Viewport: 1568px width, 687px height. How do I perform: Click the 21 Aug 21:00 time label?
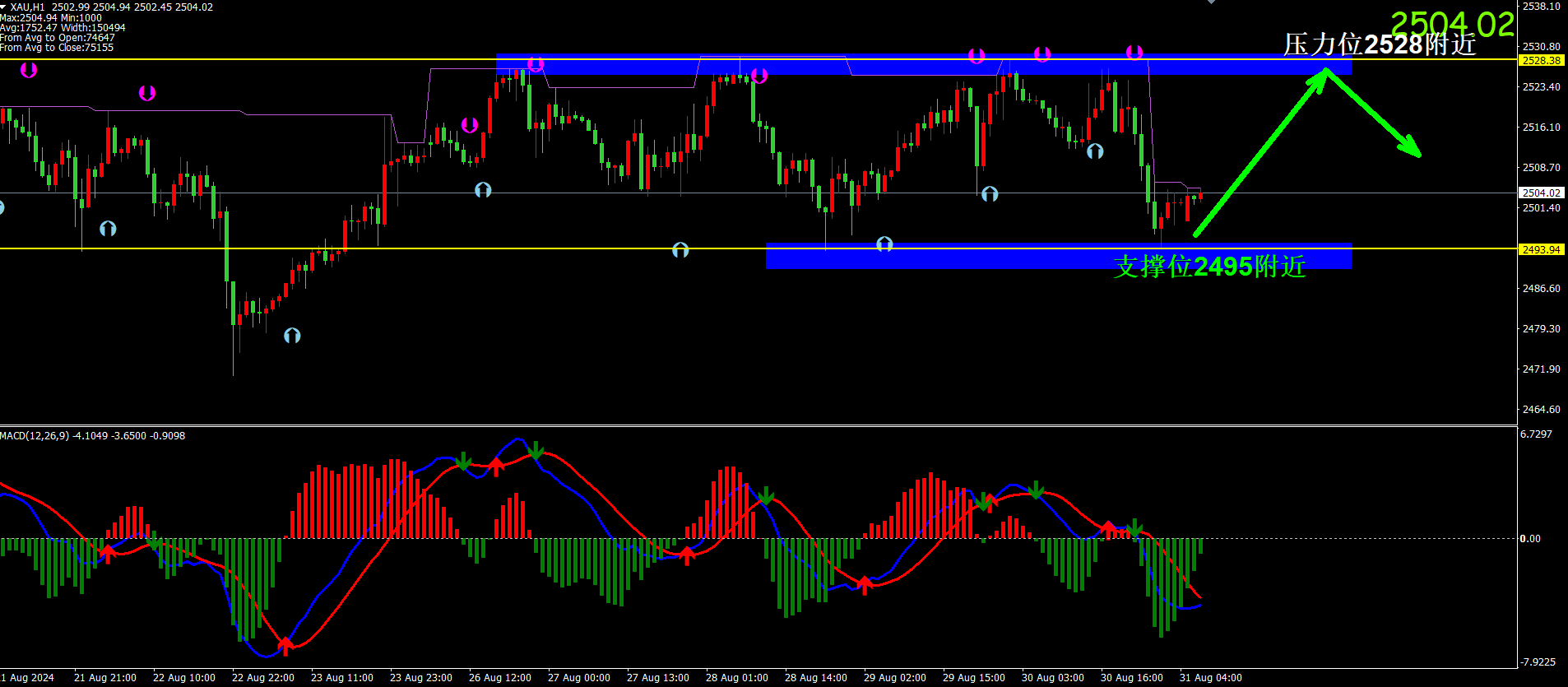[105, 678]
